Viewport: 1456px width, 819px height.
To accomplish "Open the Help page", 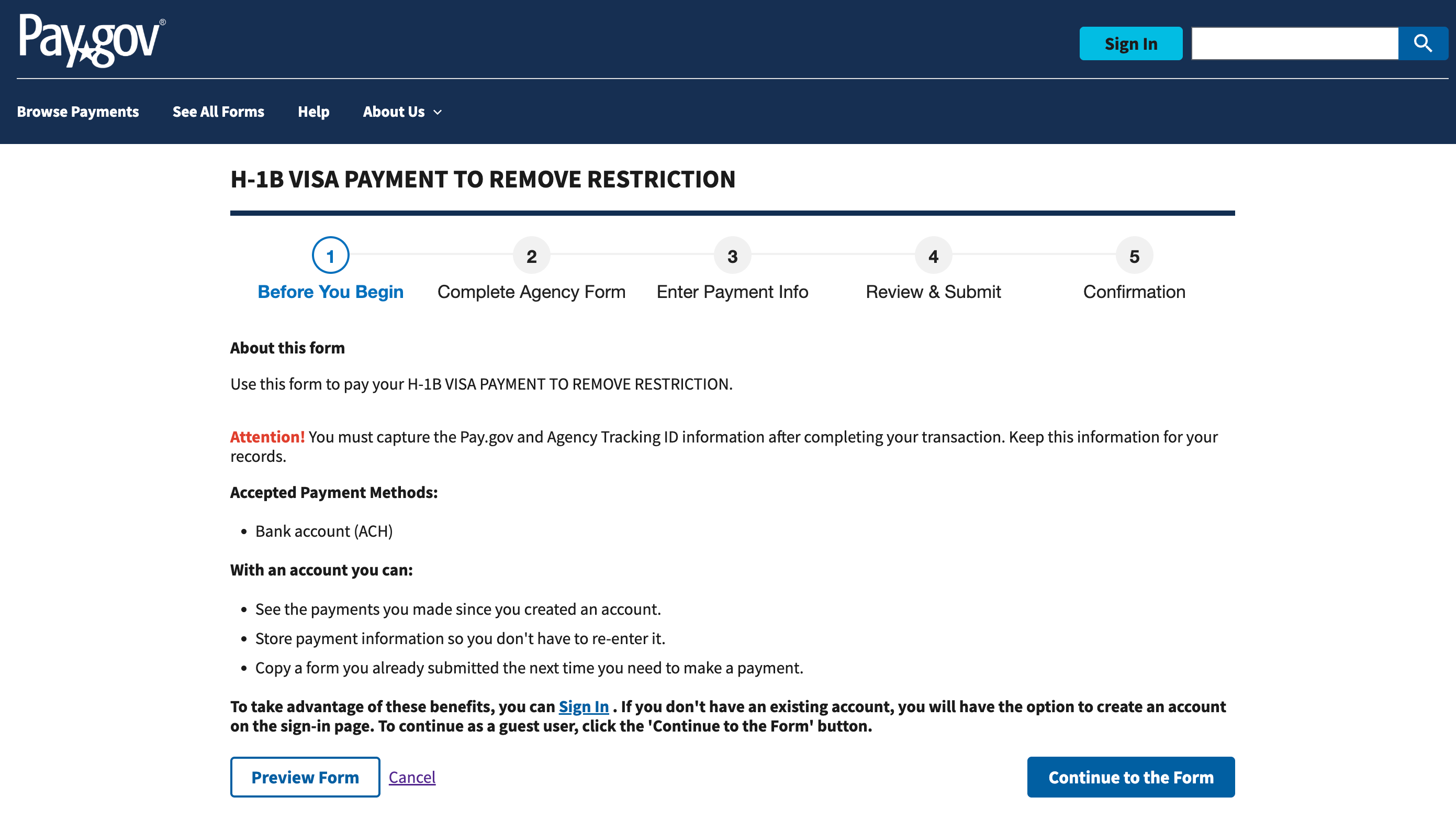I will coord(313,112).
